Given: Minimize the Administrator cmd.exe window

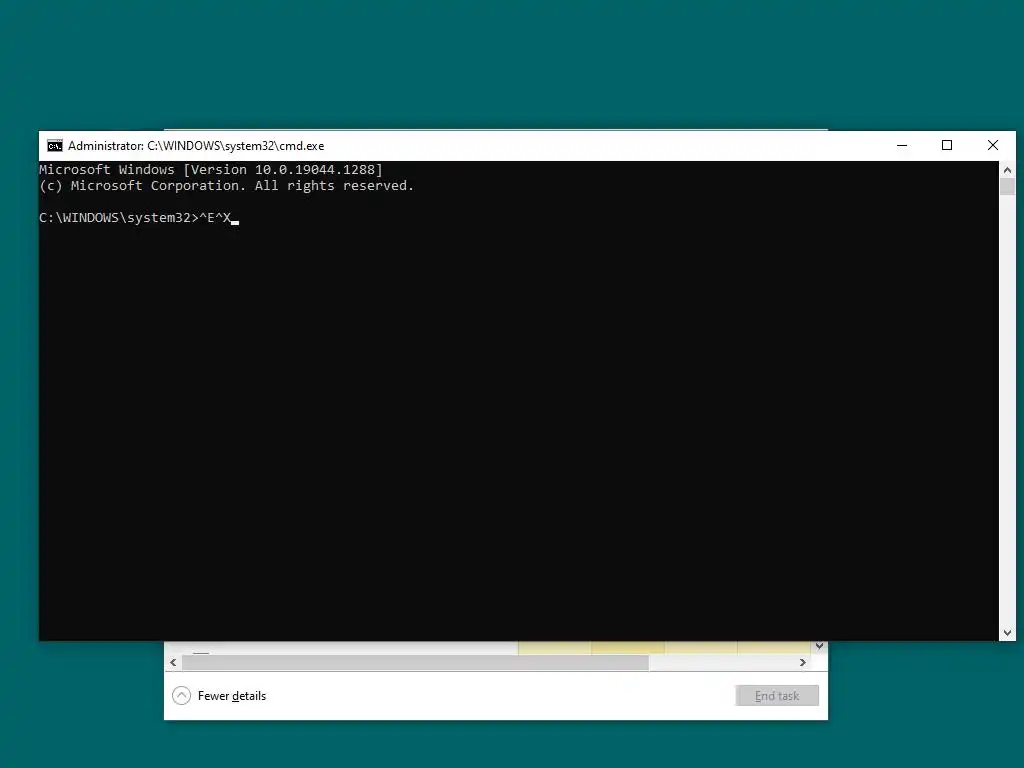Looking at the screenshot, I should (x=902, y=146).
